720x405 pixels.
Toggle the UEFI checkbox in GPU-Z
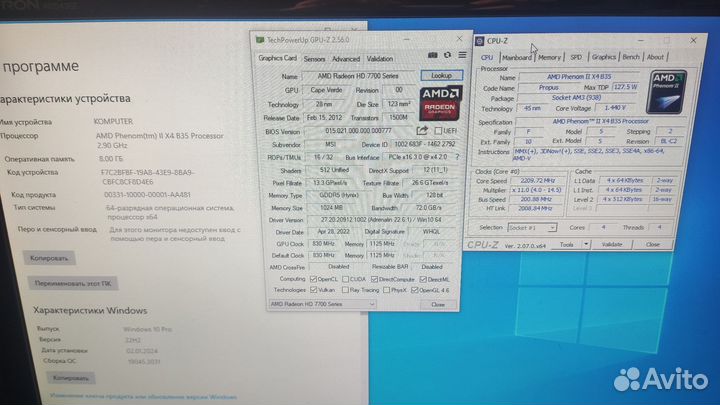(438, 131)
